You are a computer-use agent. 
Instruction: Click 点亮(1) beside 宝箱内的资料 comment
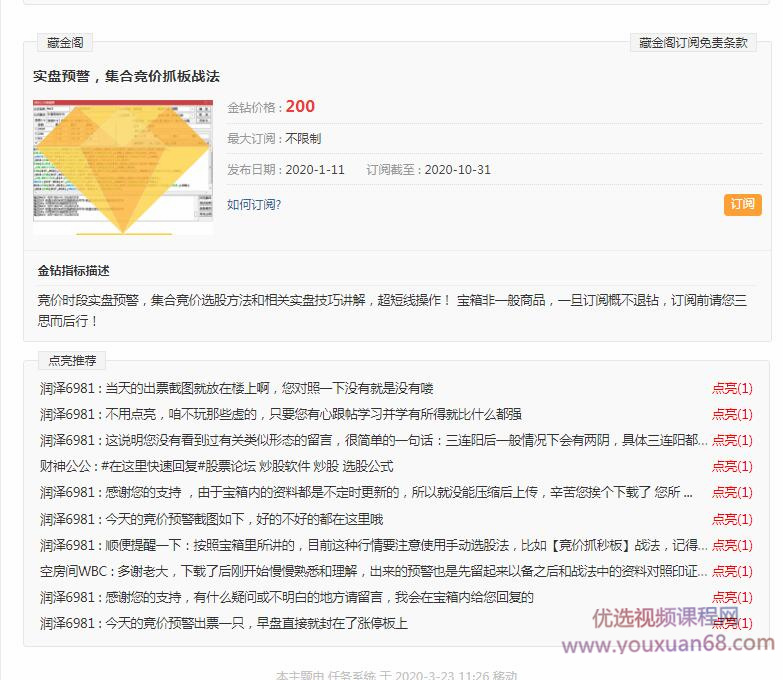732,493
